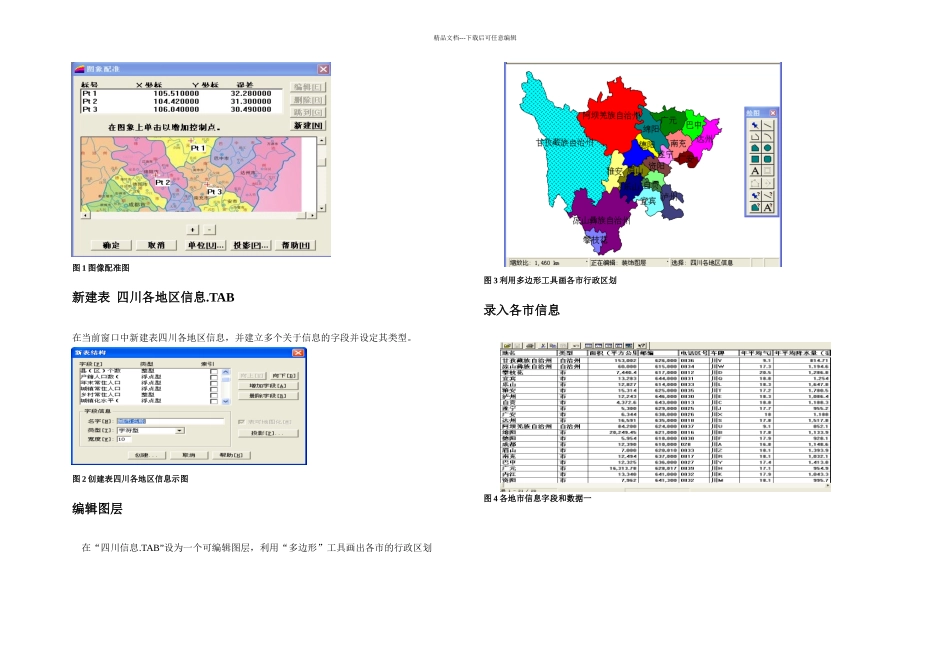This screenshot has height=672, width=950.
Task: Click 帮助[H] in registration dialog
Action: 296,245
